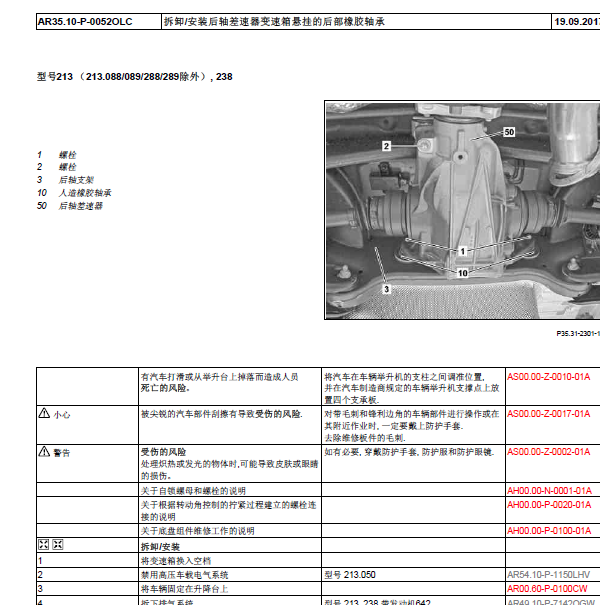Screen dimensions: 600x605
Task: Click step 2 禁用高压车载电气系统
Action: click(184, 575)
